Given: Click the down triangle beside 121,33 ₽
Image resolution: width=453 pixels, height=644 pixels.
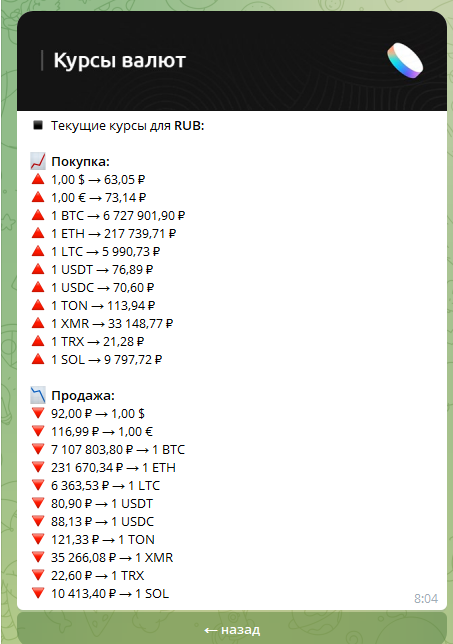Looking at the screenshot, I should tap(38, 539).
